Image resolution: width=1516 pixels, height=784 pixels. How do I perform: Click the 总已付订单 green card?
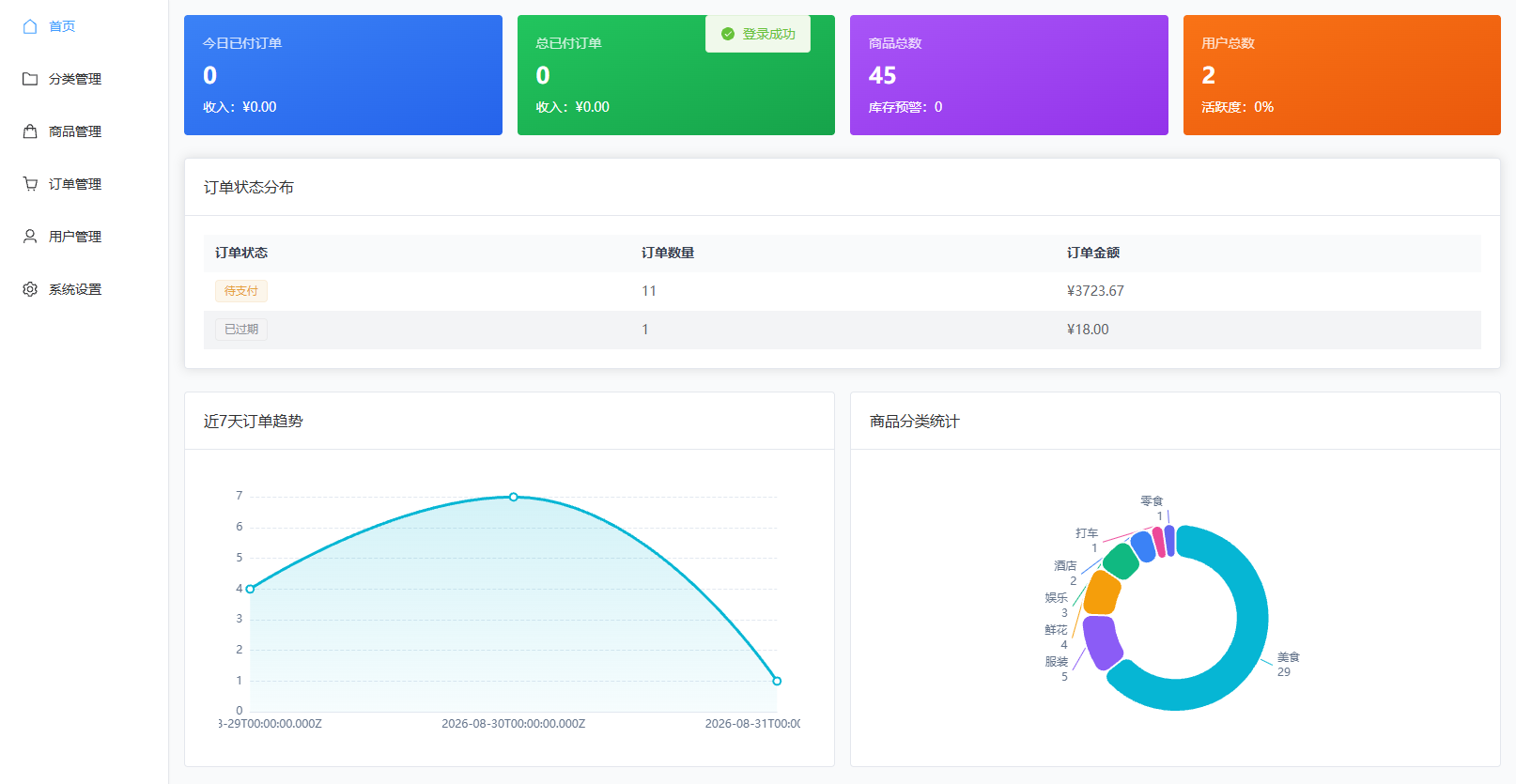coord(676,75)
